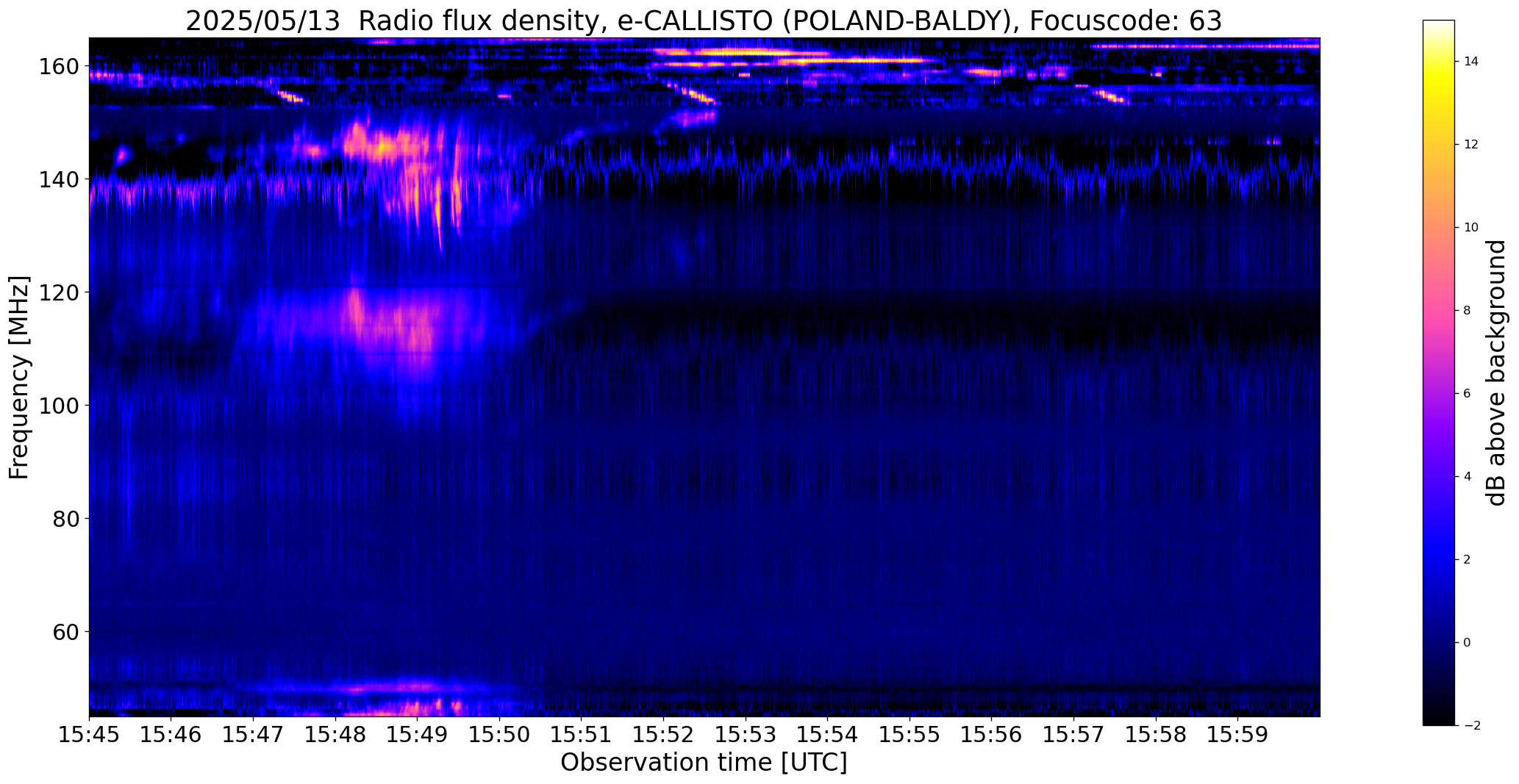Click the plot title mentioning e-CALLISTO (POLAND-BALDY)
Viewport: 1519px width, 784px height.
704,21
